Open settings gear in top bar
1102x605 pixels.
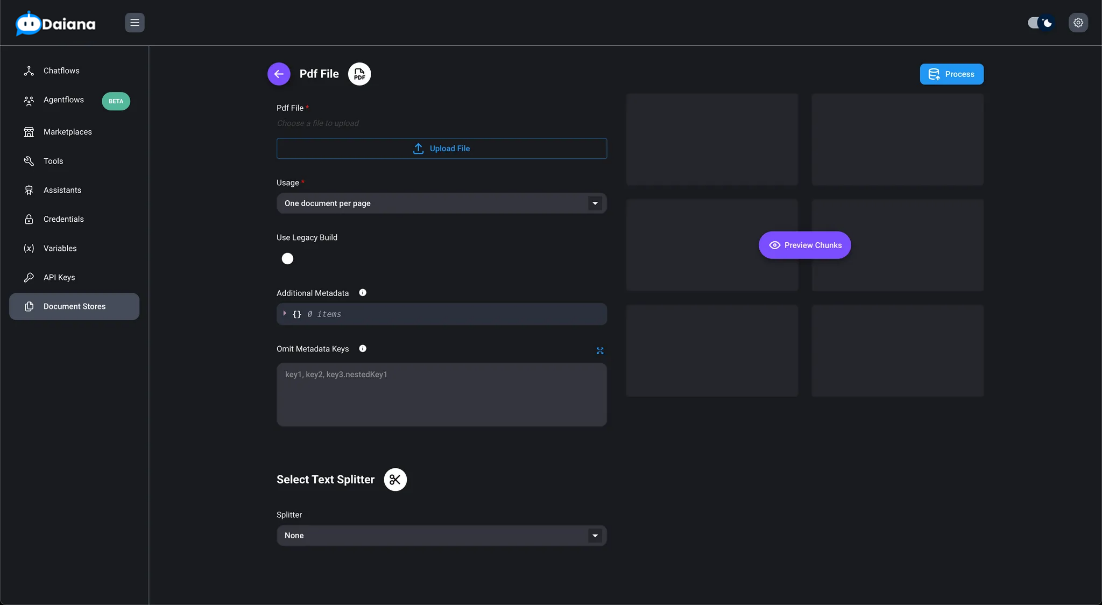pos(1077,22)
